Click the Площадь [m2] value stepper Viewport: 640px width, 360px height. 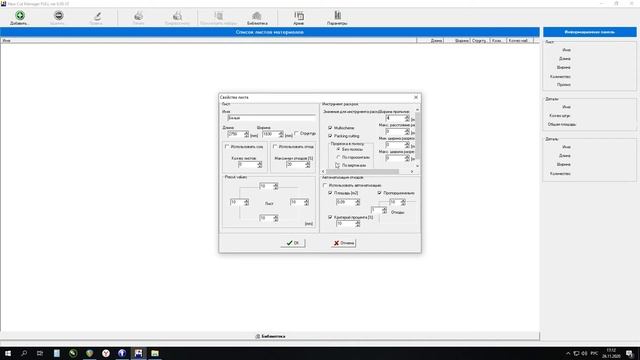(x=358, y=202)
